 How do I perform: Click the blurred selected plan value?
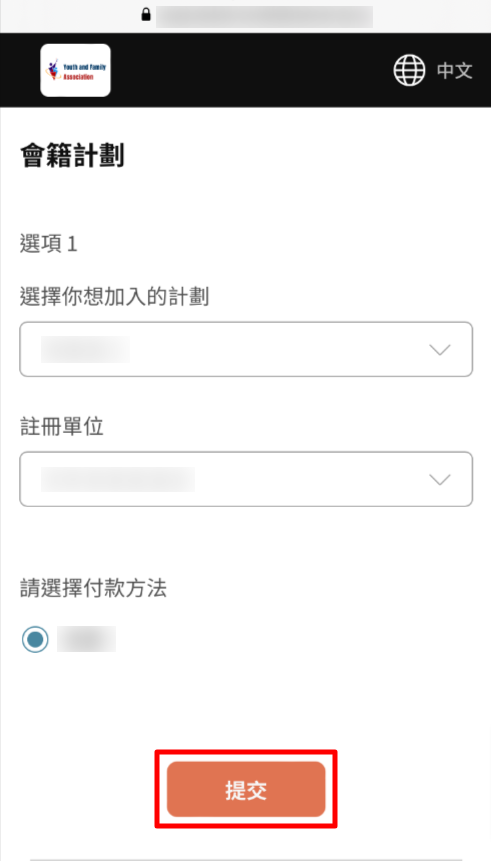pyautogui.click(x=85, y=349)
